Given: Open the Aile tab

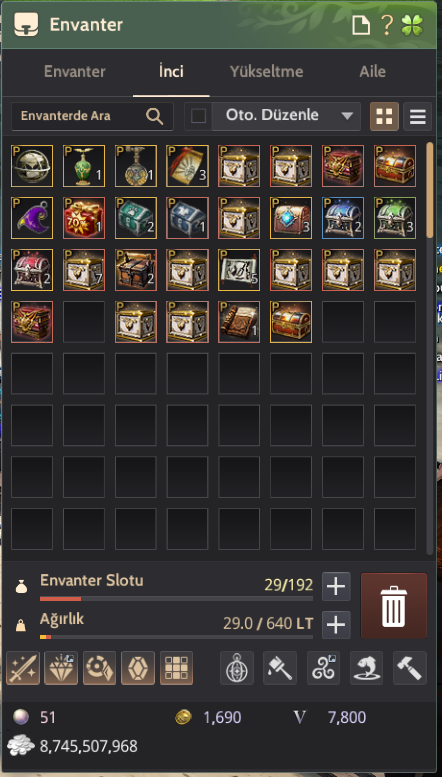Looking at the screenshot, I should coord(372,71).
